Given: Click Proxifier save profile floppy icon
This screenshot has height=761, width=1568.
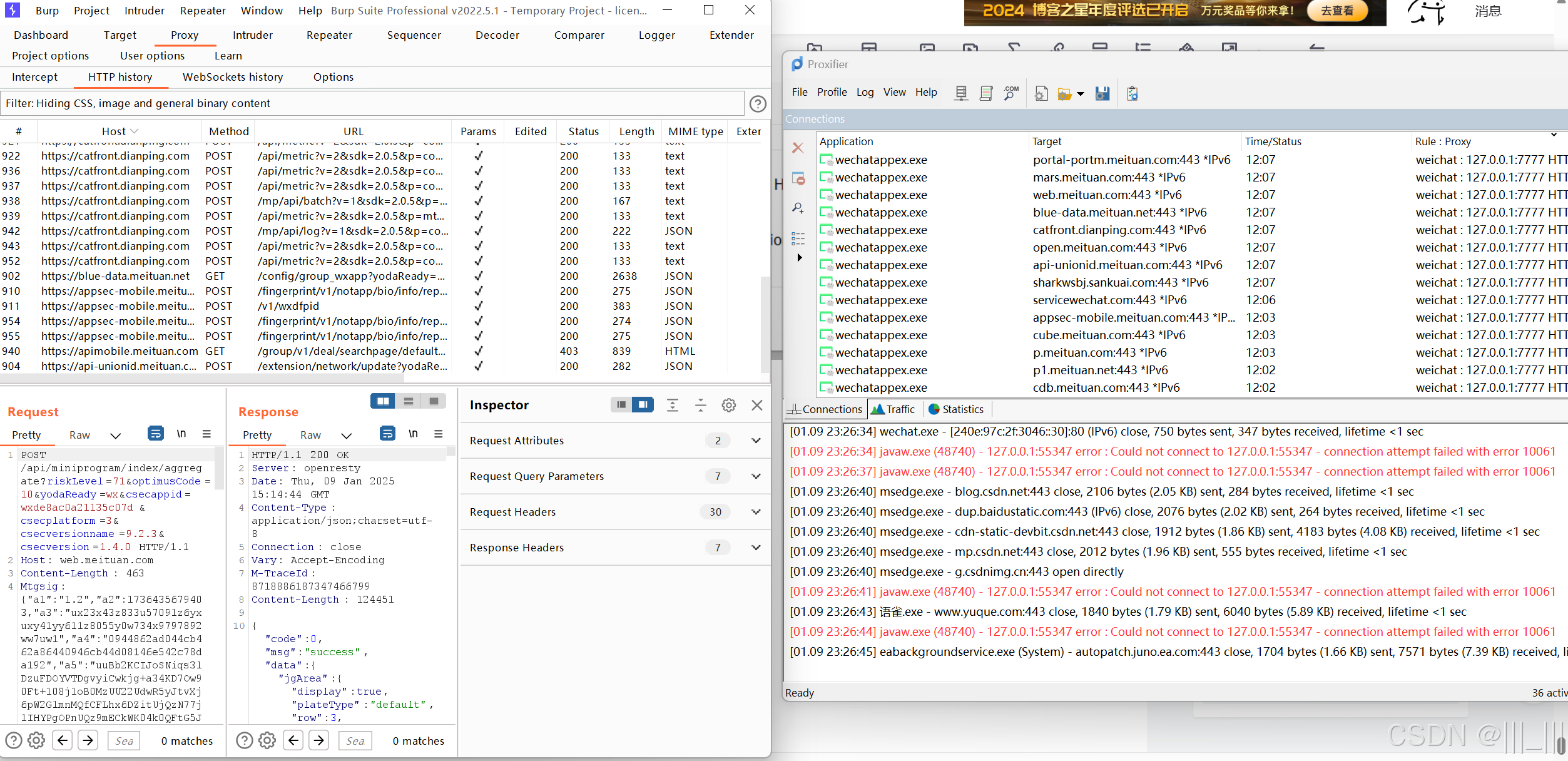Looking at the screenshot, I should [1102, 93].
